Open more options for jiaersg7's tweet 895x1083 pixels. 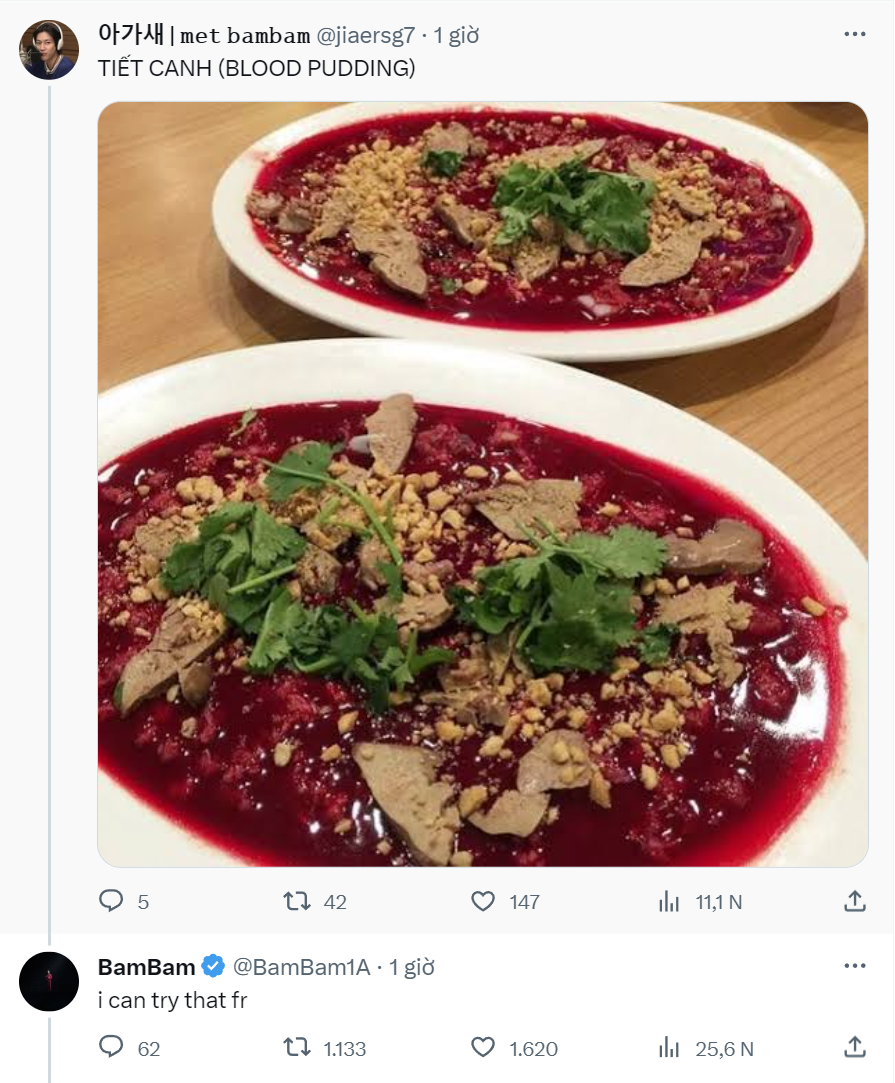coord(854,34)
